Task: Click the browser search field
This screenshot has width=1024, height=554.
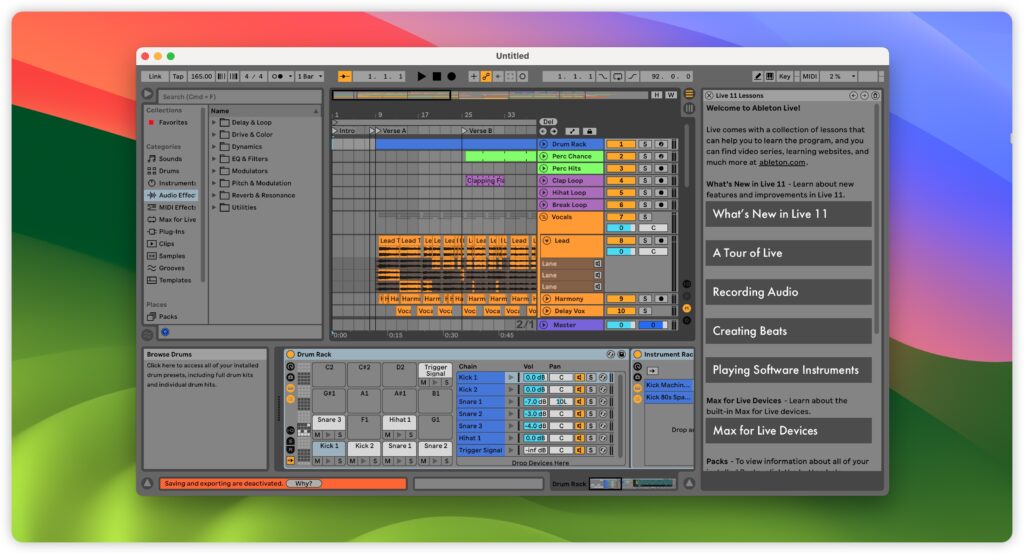Action: point(239,97)
